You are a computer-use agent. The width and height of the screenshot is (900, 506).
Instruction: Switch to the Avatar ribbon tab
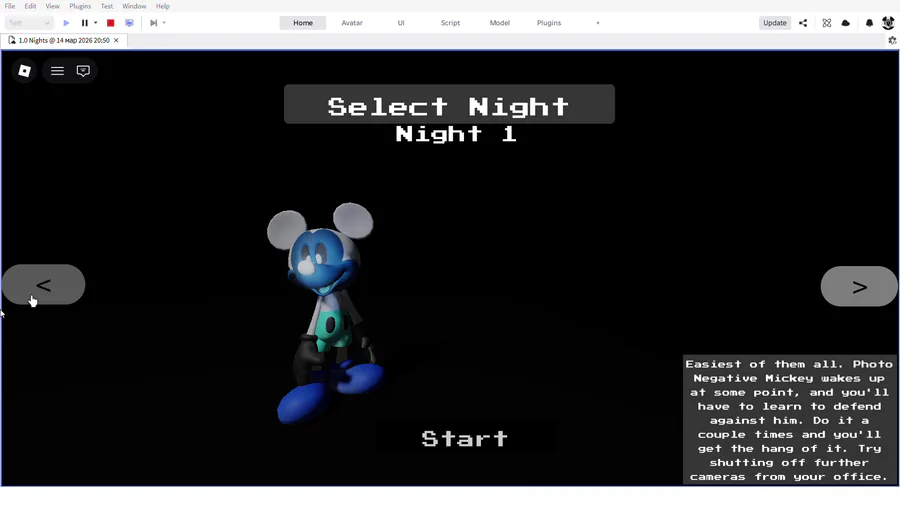click(352, 23)
